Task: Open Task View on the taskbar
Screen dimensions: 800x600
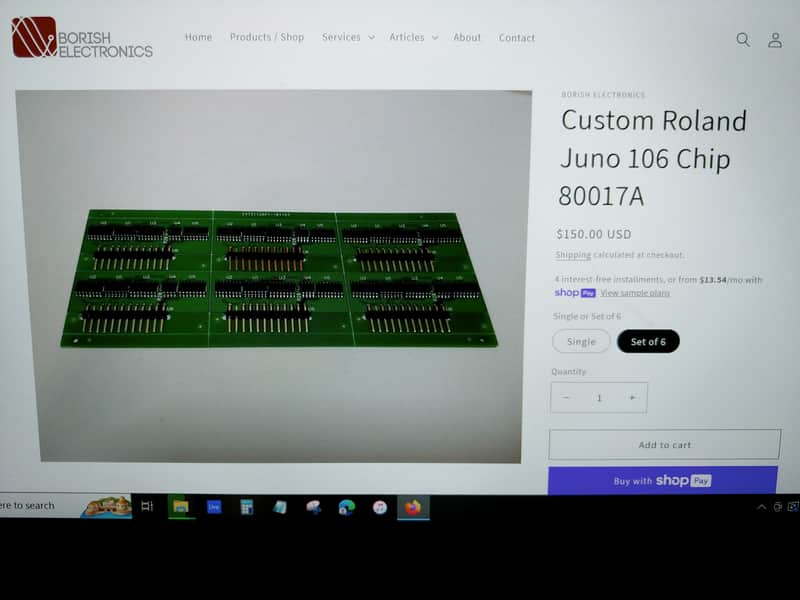Action: click(x=147, y=506)
